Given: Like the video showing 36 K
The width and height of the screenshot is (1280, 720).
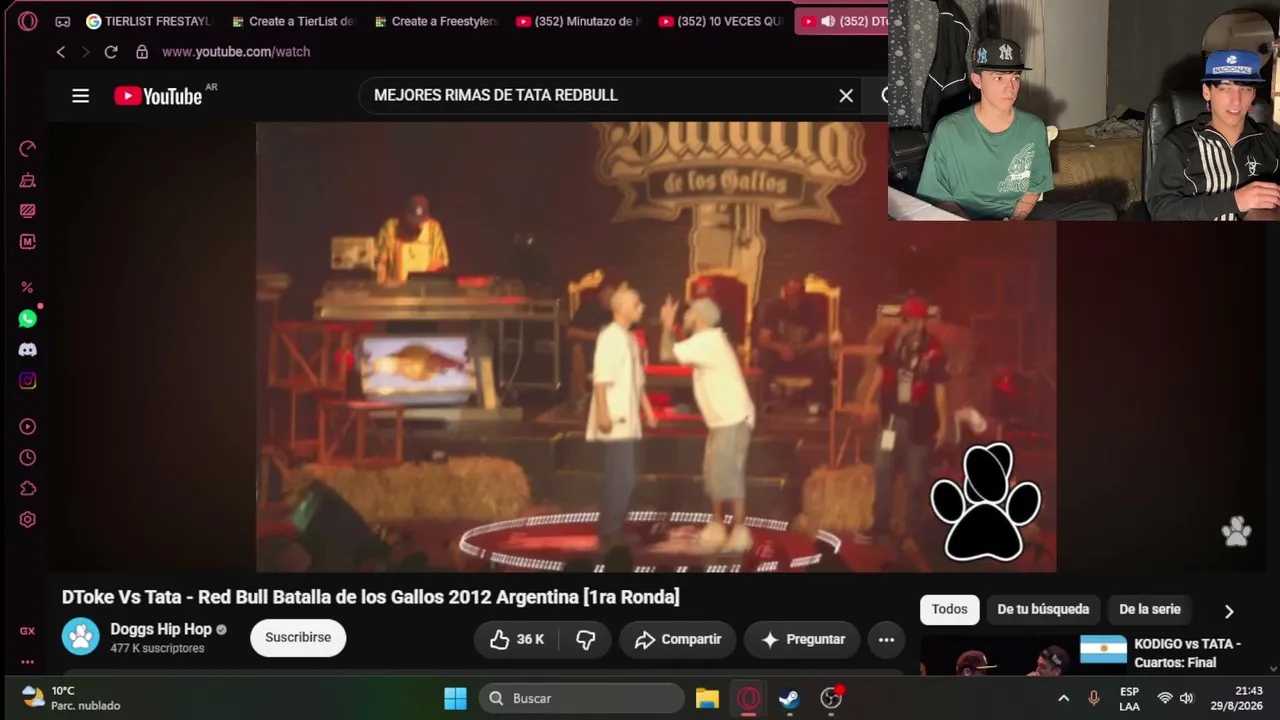Looking at the screenshot, I should coord(517,639).
